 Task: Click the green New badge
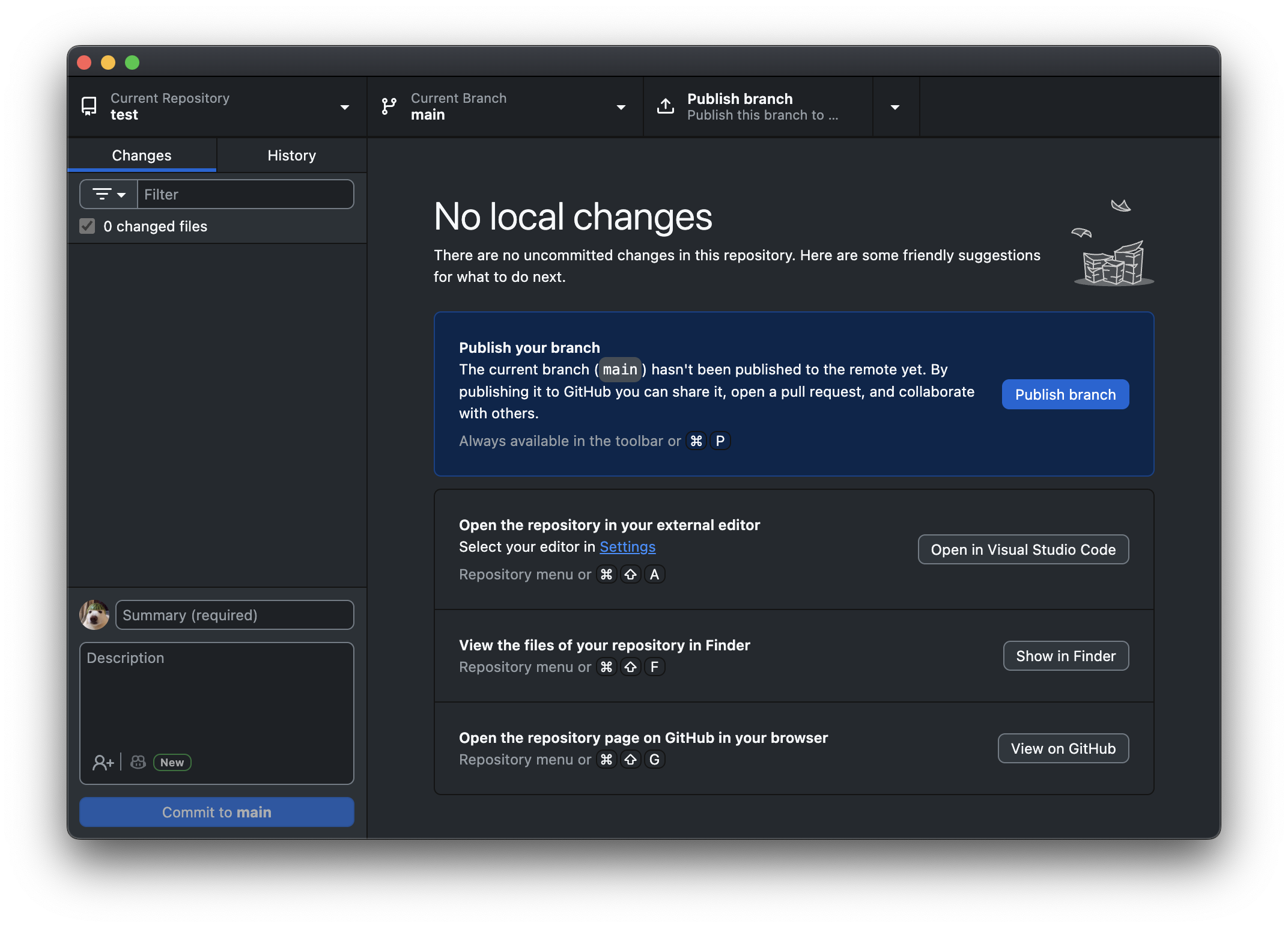pos(172,762)
